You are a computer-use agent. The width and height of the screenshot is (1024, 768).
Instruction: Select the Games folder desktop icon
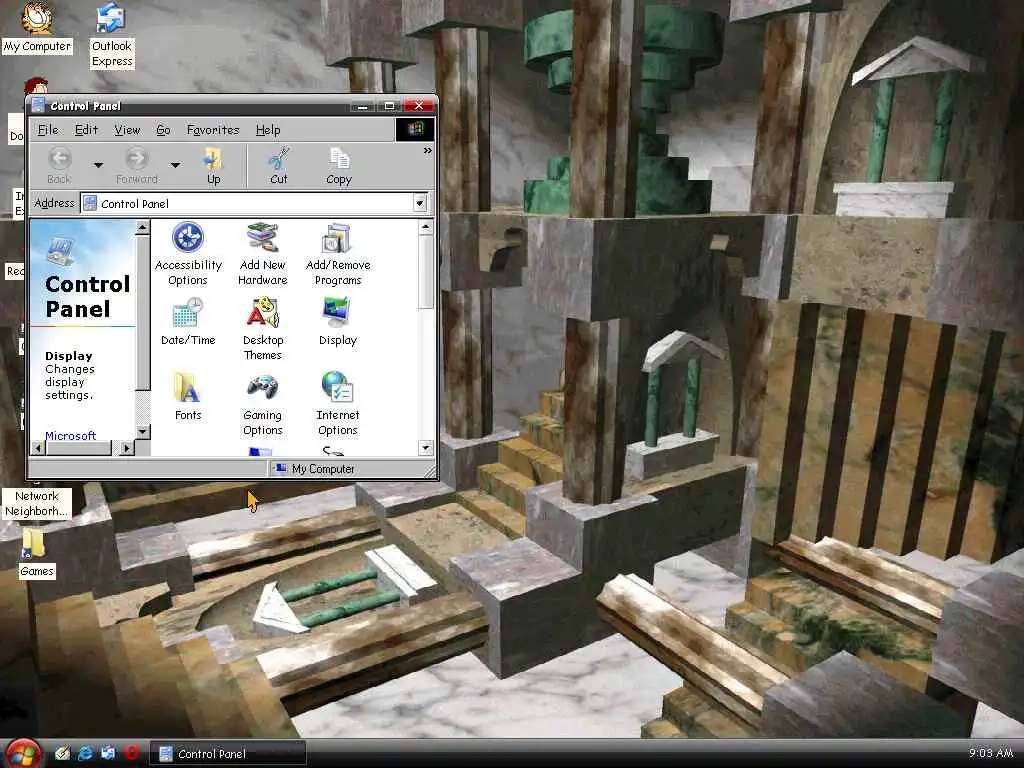coord(37,552)
